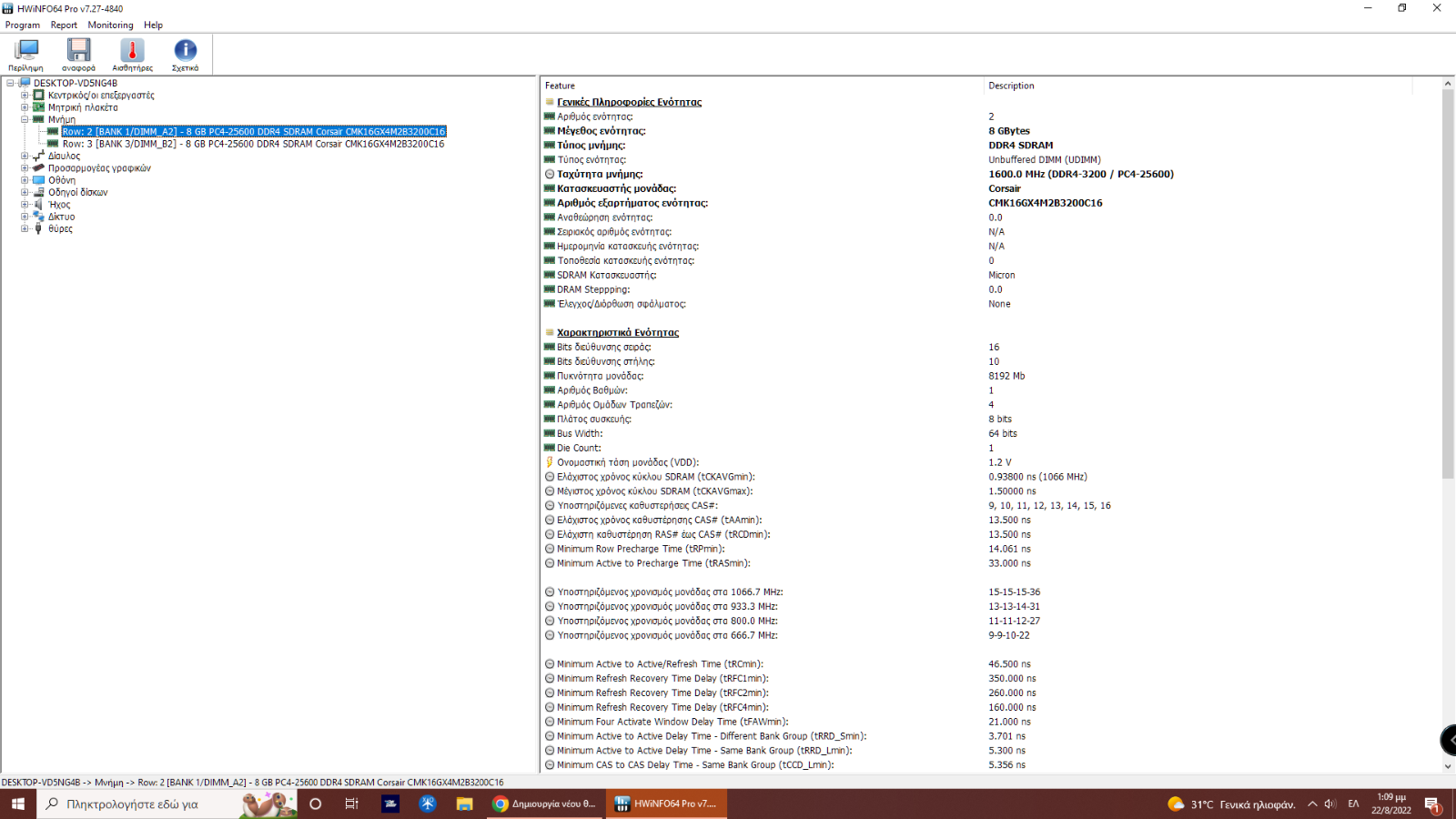Select Προσαρμογέας γραφικών in the tree

click(99, 167)
